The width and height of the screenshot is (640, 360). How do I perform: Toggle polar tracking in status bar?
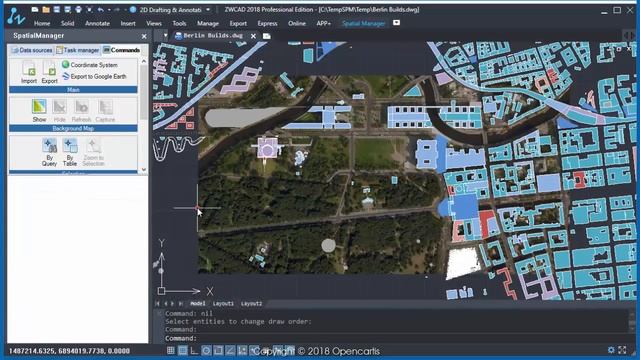[206, 351]
